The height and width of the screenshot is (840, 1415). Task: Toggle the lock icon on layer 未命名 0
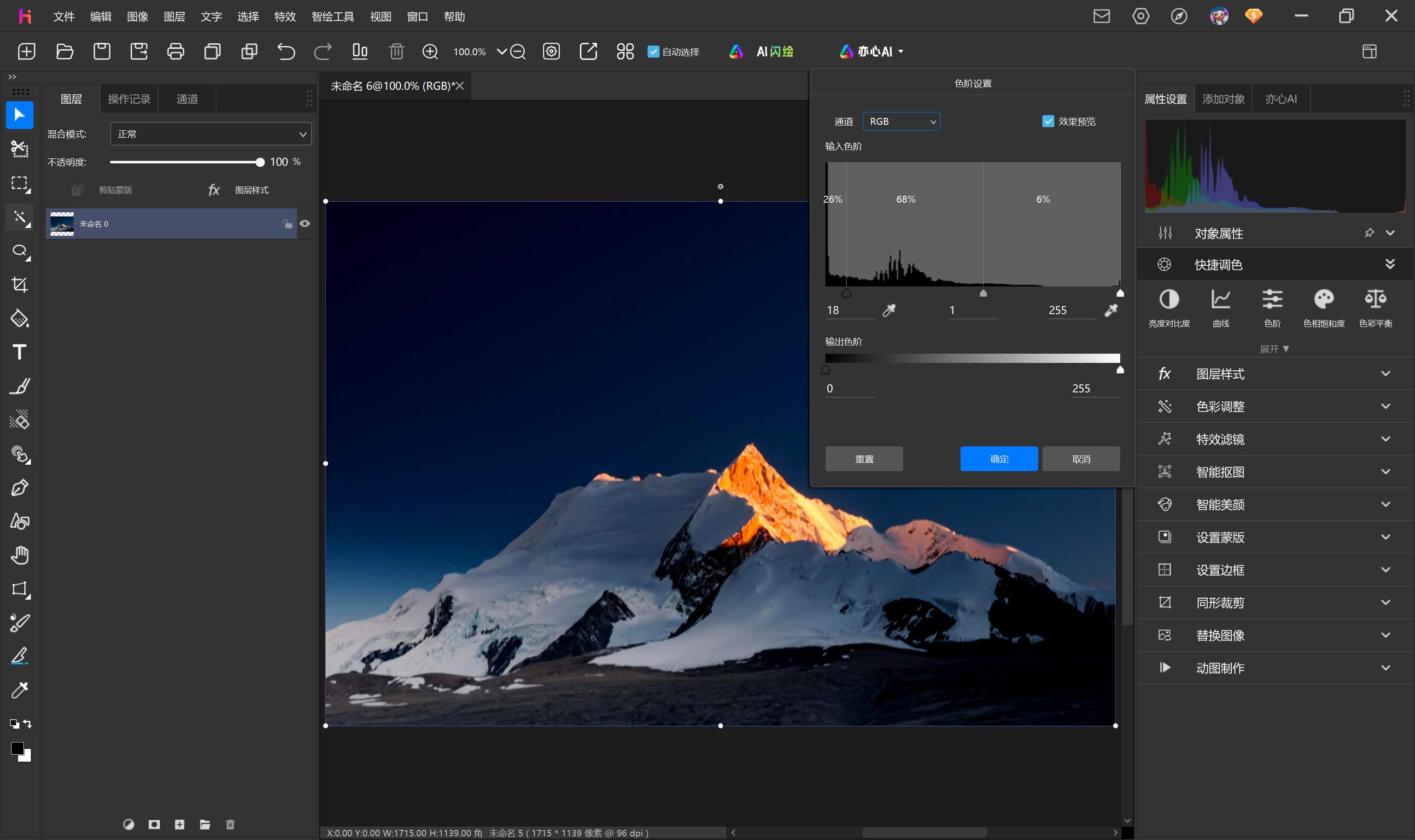pyautogui.click(x=287, y=223)
